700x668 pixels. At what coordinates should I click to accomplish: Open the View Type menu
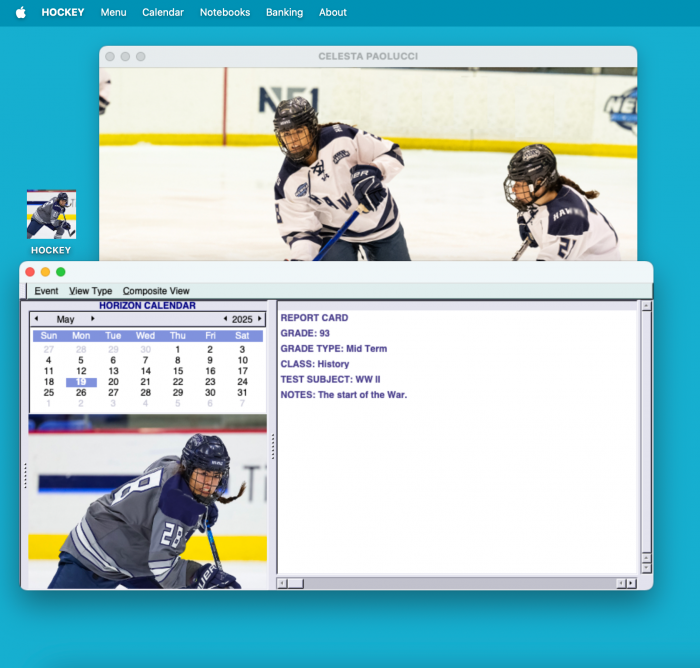pyautogui.click(x=90, y=291)
